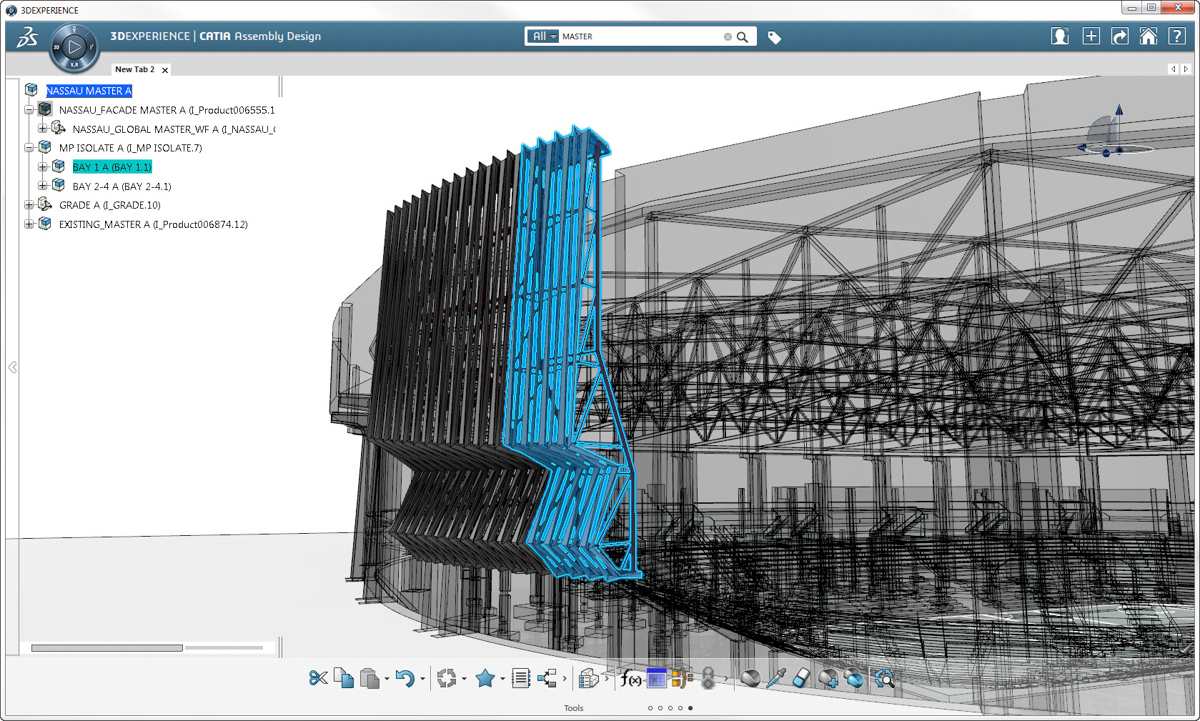
Task: Select GRADE A (I_GRADE.10) in the tree
Action: [x=110, y=205]
